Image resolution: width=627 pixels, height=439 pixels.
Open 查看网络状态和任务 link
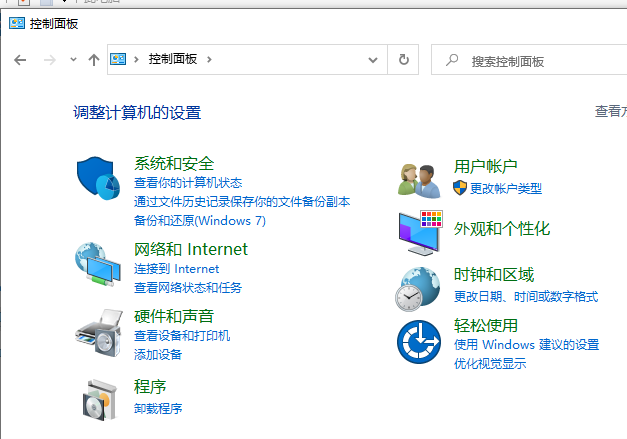tap(188, 287)
